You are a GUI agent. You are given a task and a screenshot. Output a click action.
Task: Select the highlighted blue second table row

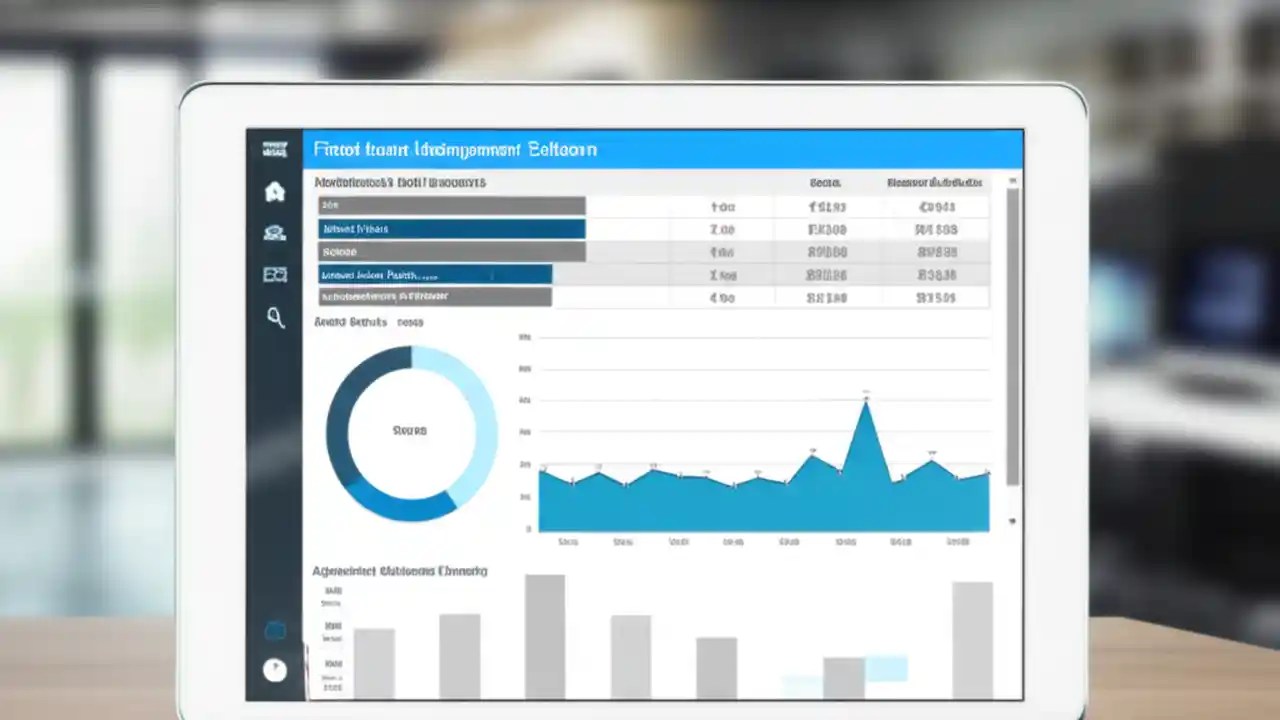(452, 229)
